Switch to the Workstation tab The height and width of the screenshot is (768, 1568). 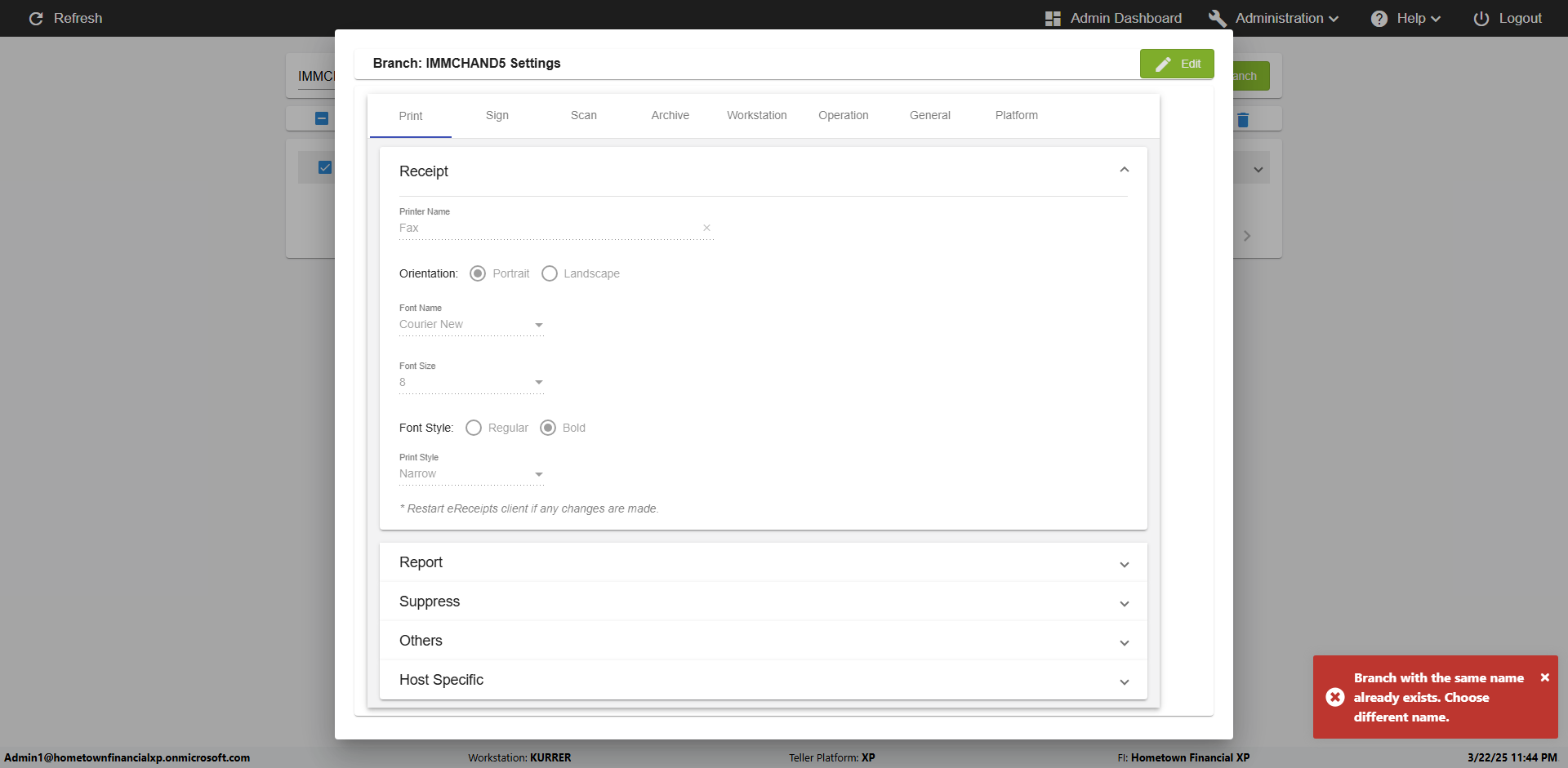point(757,115)
